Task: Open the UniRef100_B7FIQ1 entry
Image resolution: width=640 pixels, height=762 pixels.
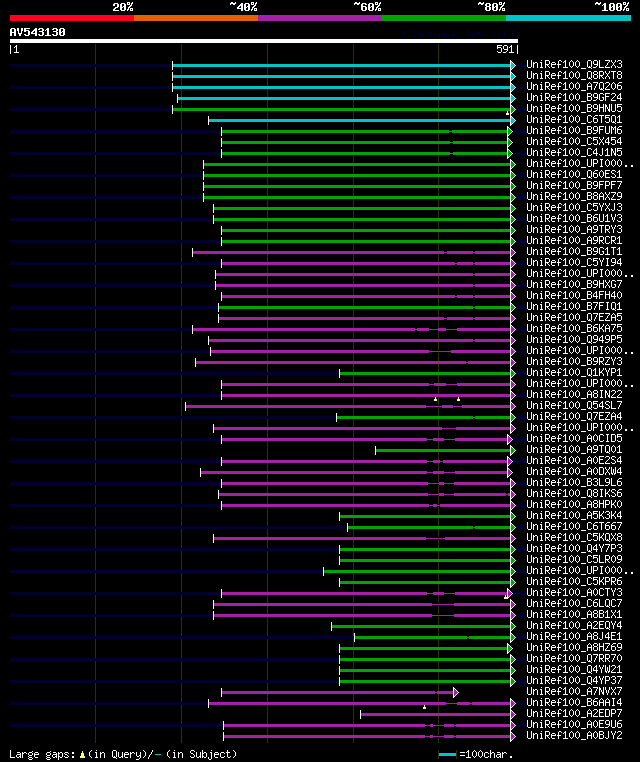Action: pos(574,306)
